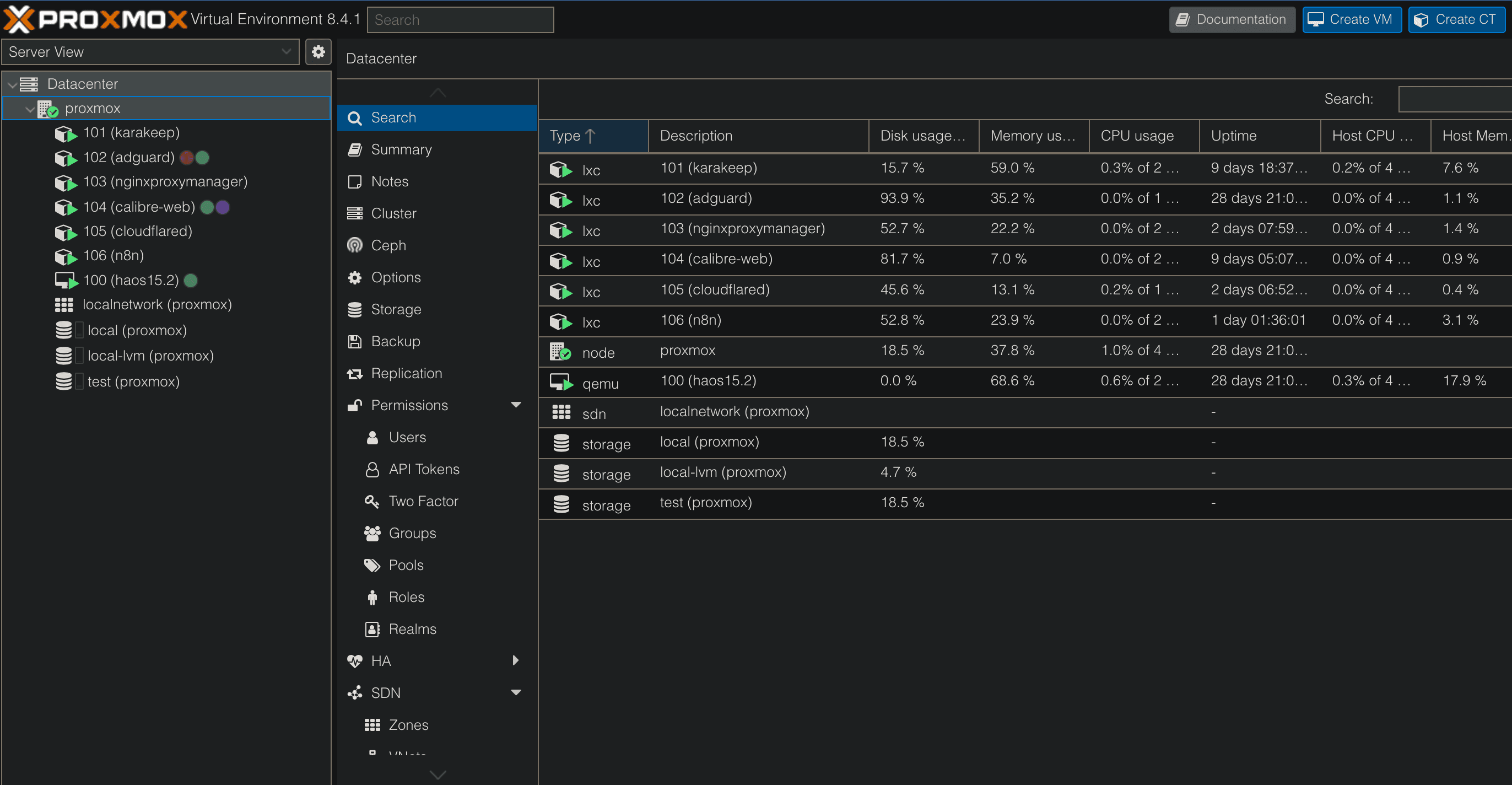Click the Backup floppy icon in menu
Image resolution: width=1512 pixels, height=785 pixels.
[x=354, y=341]
